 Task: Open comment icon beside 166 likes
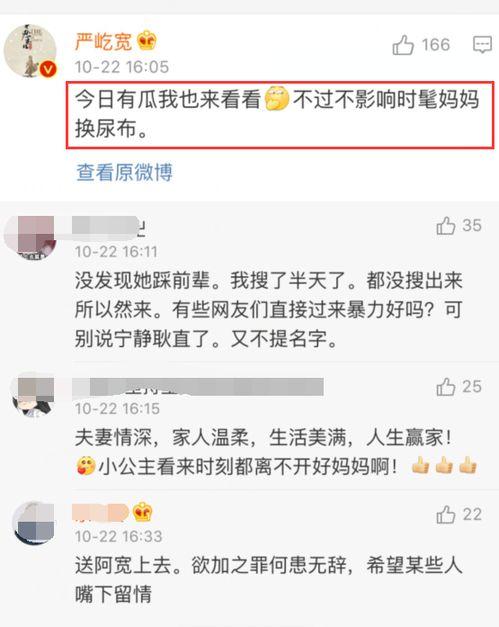point(482,44)
